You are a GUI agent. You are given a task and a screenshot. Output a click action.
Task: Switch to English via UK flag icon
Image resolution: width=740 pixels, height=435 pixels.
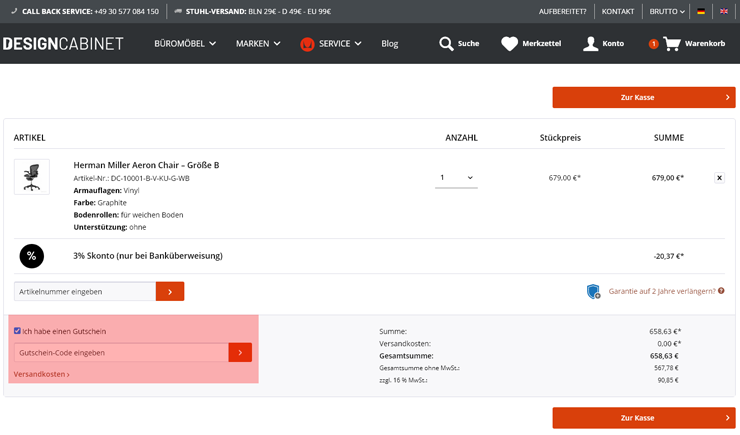click(x=723, y=11)
